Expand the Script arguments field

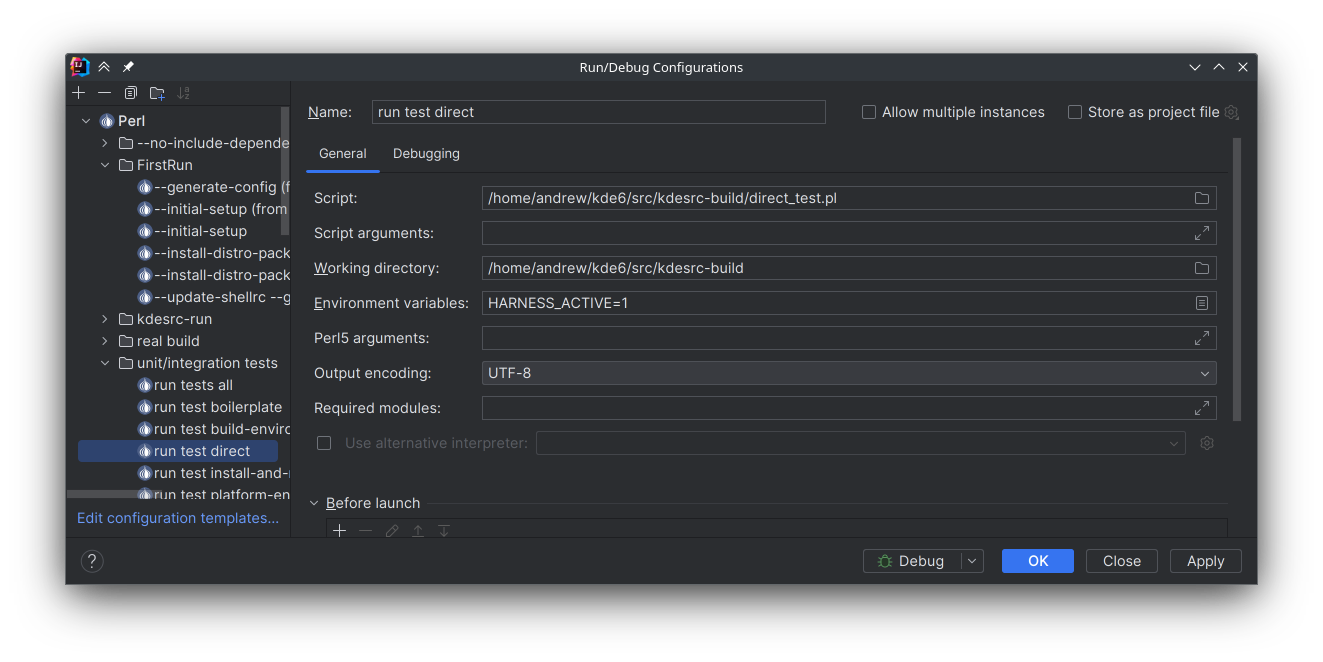(1201, 233)
